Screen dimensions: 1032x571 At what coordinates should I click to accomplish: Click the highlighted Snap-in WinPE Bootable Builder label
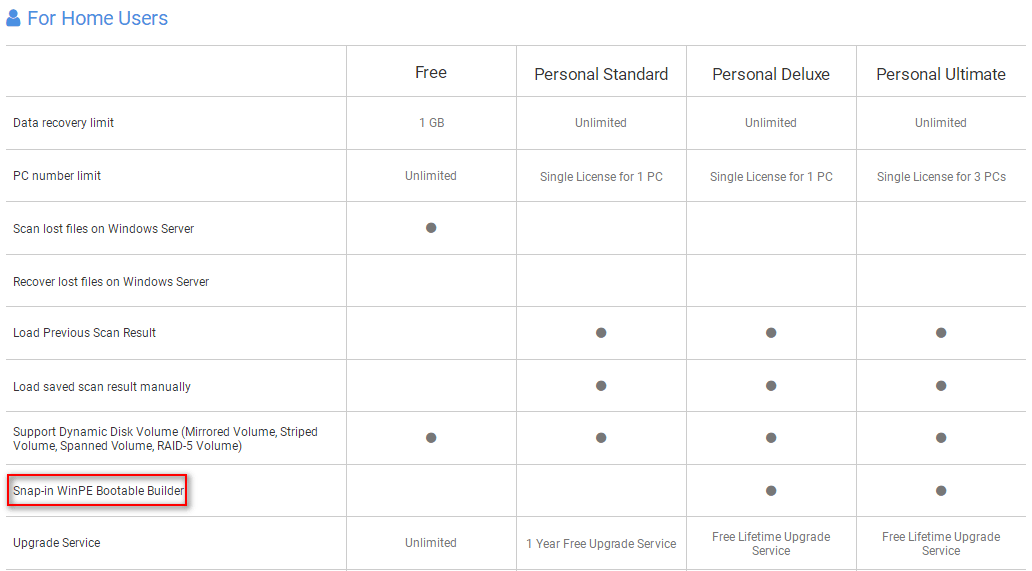[98, 491]
